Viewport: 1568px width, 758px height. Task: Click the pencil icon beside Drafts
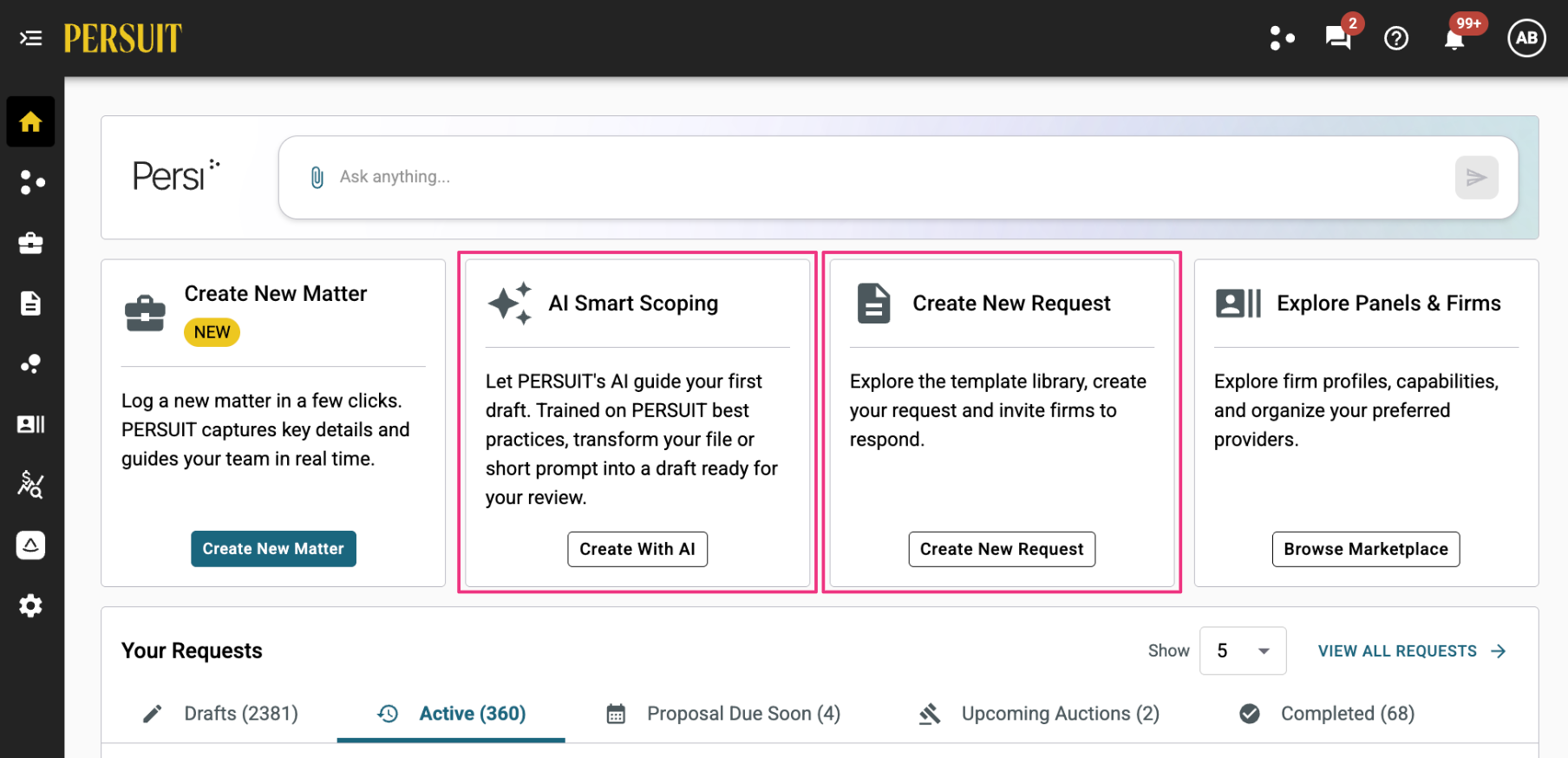(x=153, y=714)
